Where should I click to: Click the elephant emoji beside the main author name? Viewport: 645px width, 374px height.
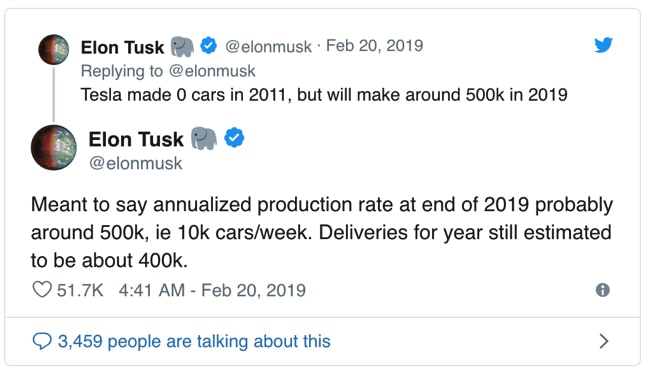point(204,139)
